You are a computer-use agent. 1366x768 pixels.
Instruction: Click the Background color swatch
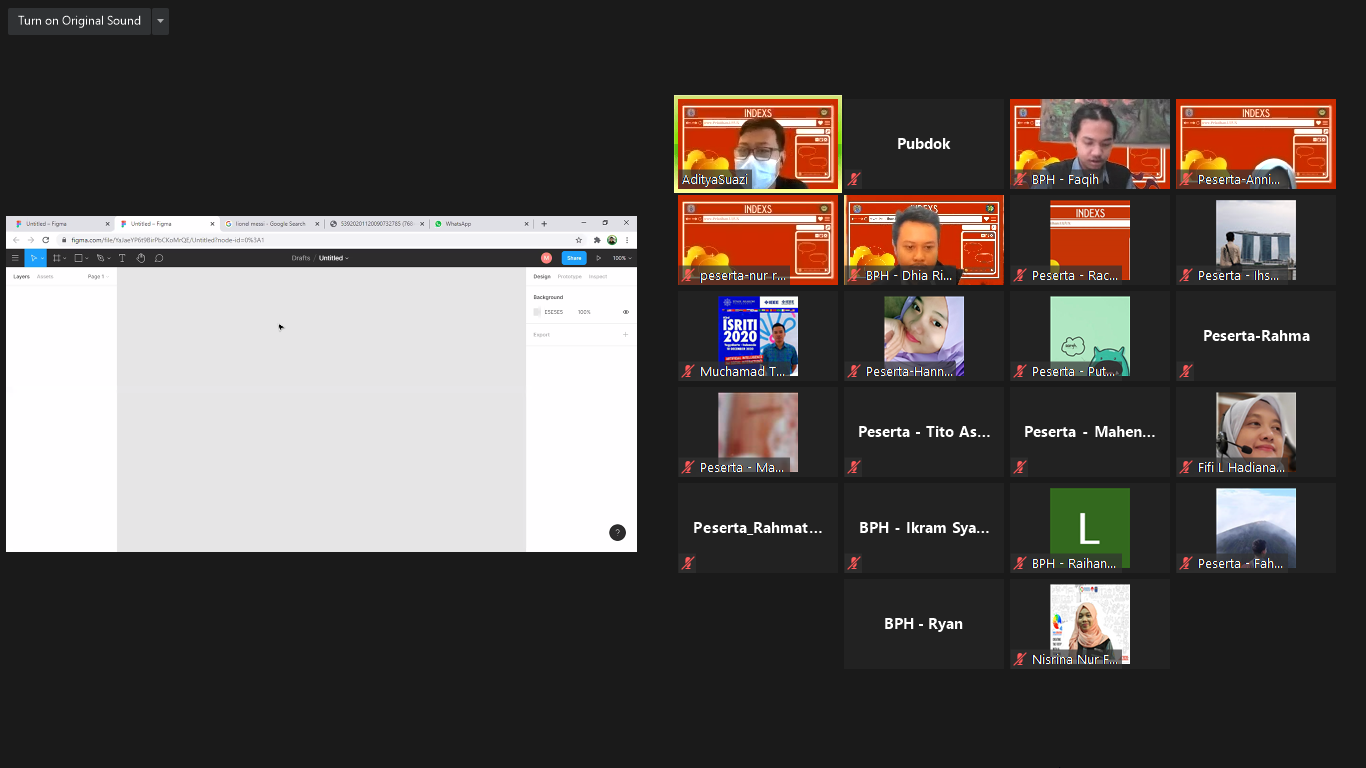click(537, 312)
